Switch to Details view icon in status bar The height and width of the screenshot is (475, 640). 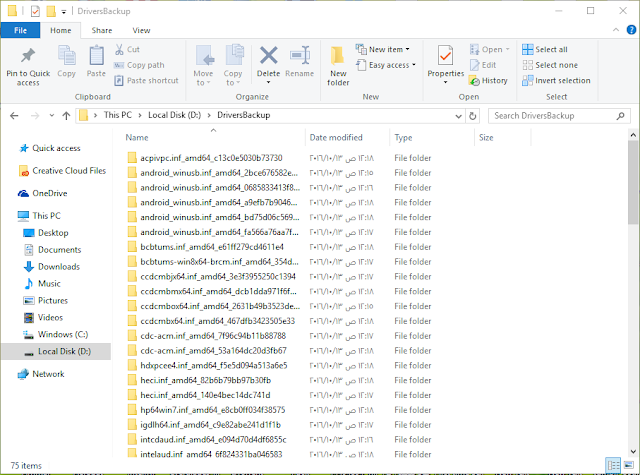click(x=613, y=465)
